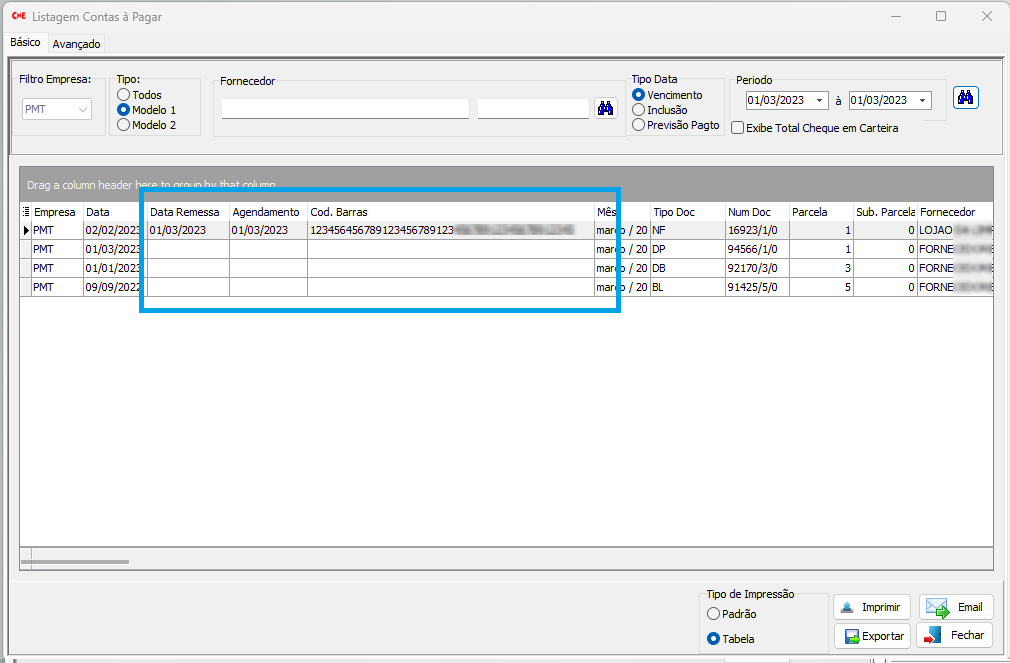
Task: Switch to the Avançado tab
Action: click(x=77, y=44)
